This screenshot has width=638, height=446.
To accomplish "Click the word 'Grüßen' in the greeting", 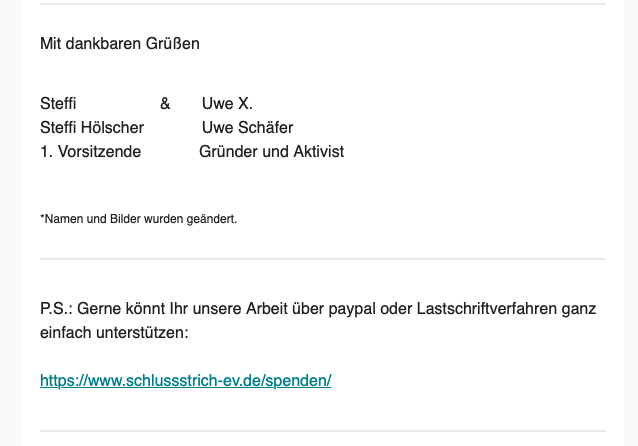I will click(173, 43).
